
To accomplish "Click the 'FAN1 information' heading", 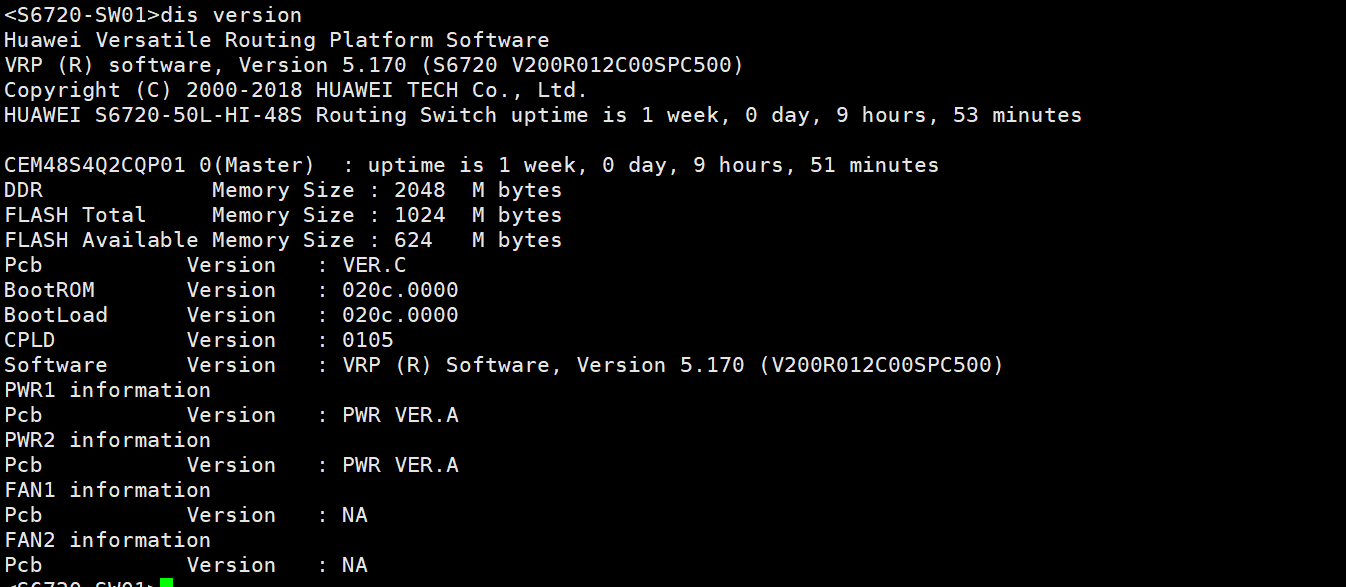I will (107, 490).
